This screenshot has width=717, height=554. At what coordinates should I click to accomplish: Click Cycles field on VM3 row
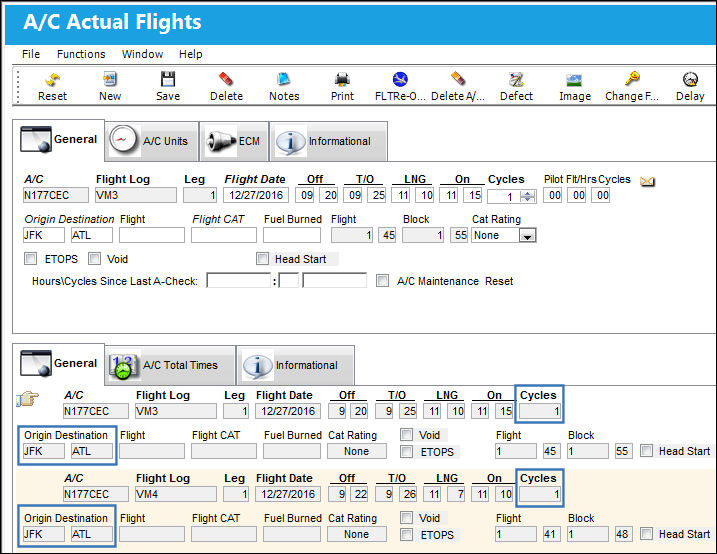click(540, 411)
